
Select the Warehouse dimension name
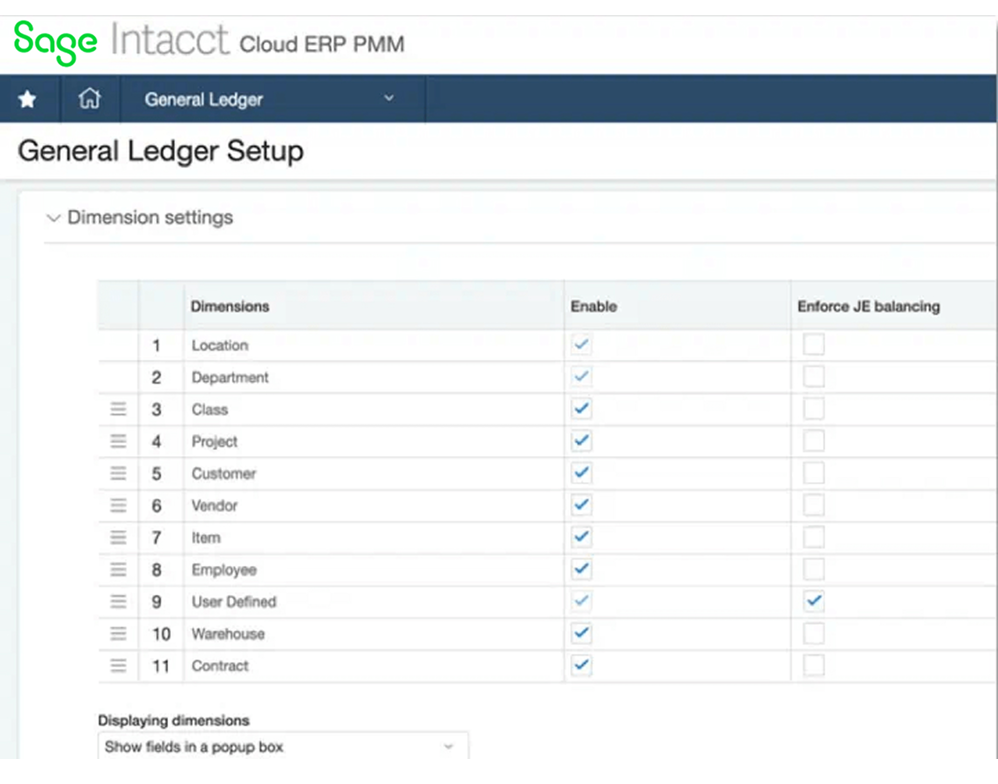(228, 634)
